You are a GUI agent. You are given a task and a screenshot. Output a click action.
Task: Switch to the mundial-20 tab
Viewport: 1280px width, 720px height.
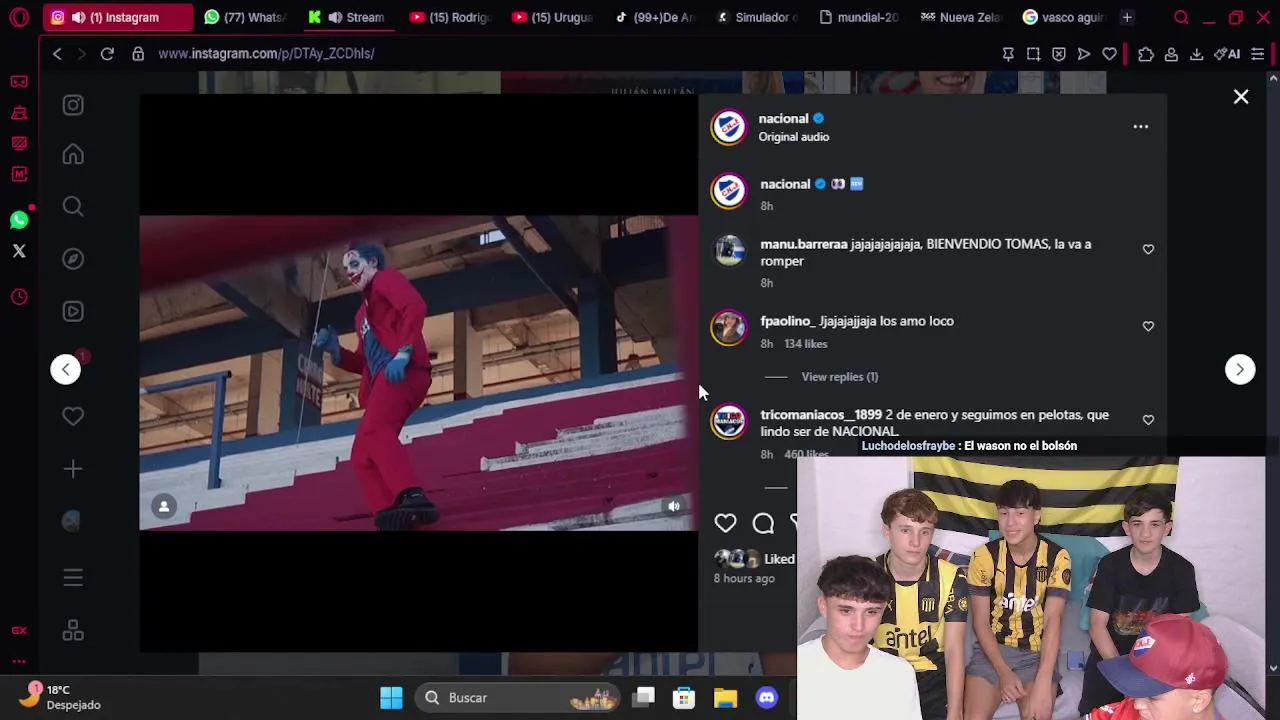pos(858,17)
